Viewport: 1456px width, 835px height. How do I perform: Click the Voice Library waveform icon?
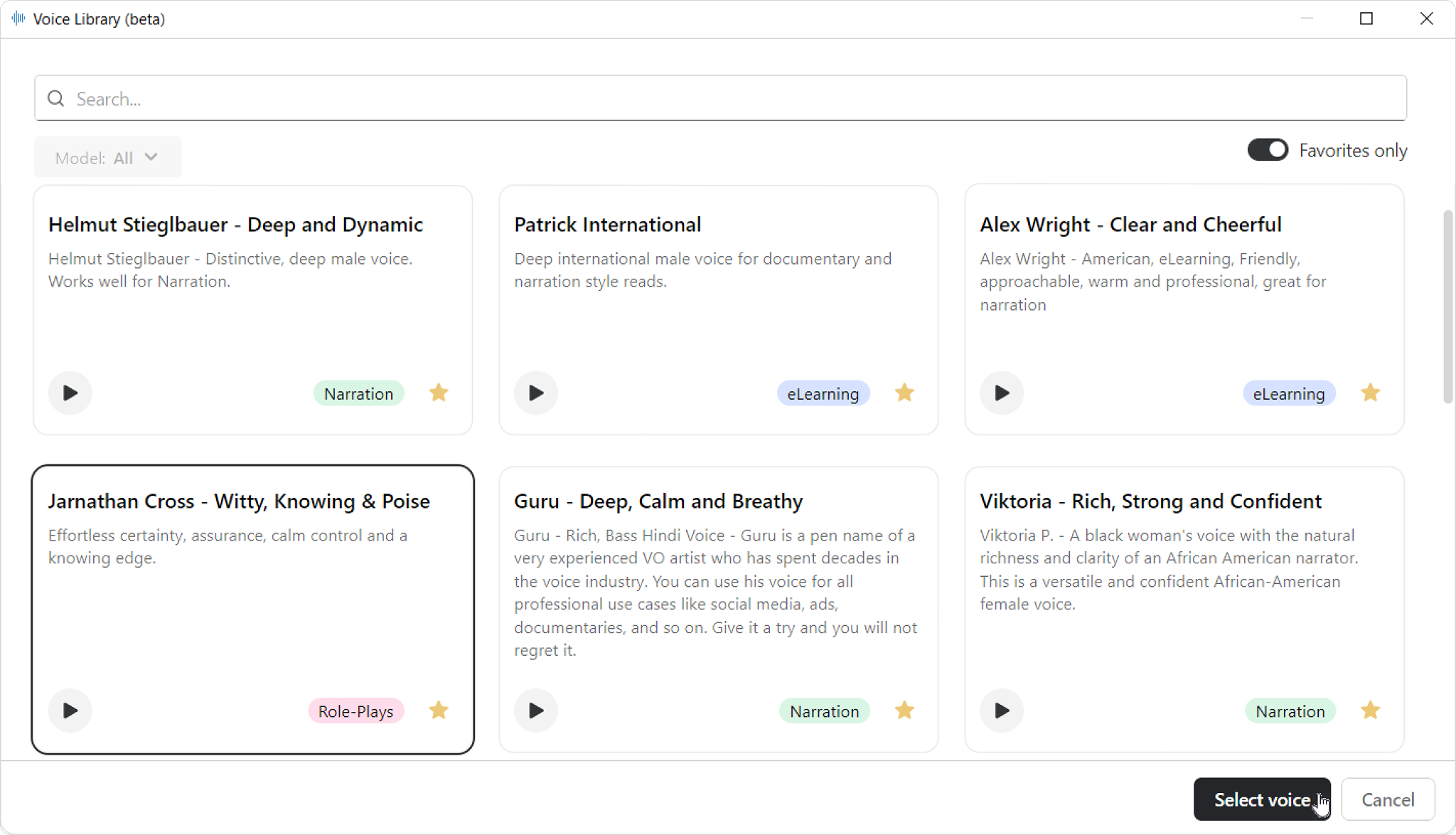(x=18, y=18)
